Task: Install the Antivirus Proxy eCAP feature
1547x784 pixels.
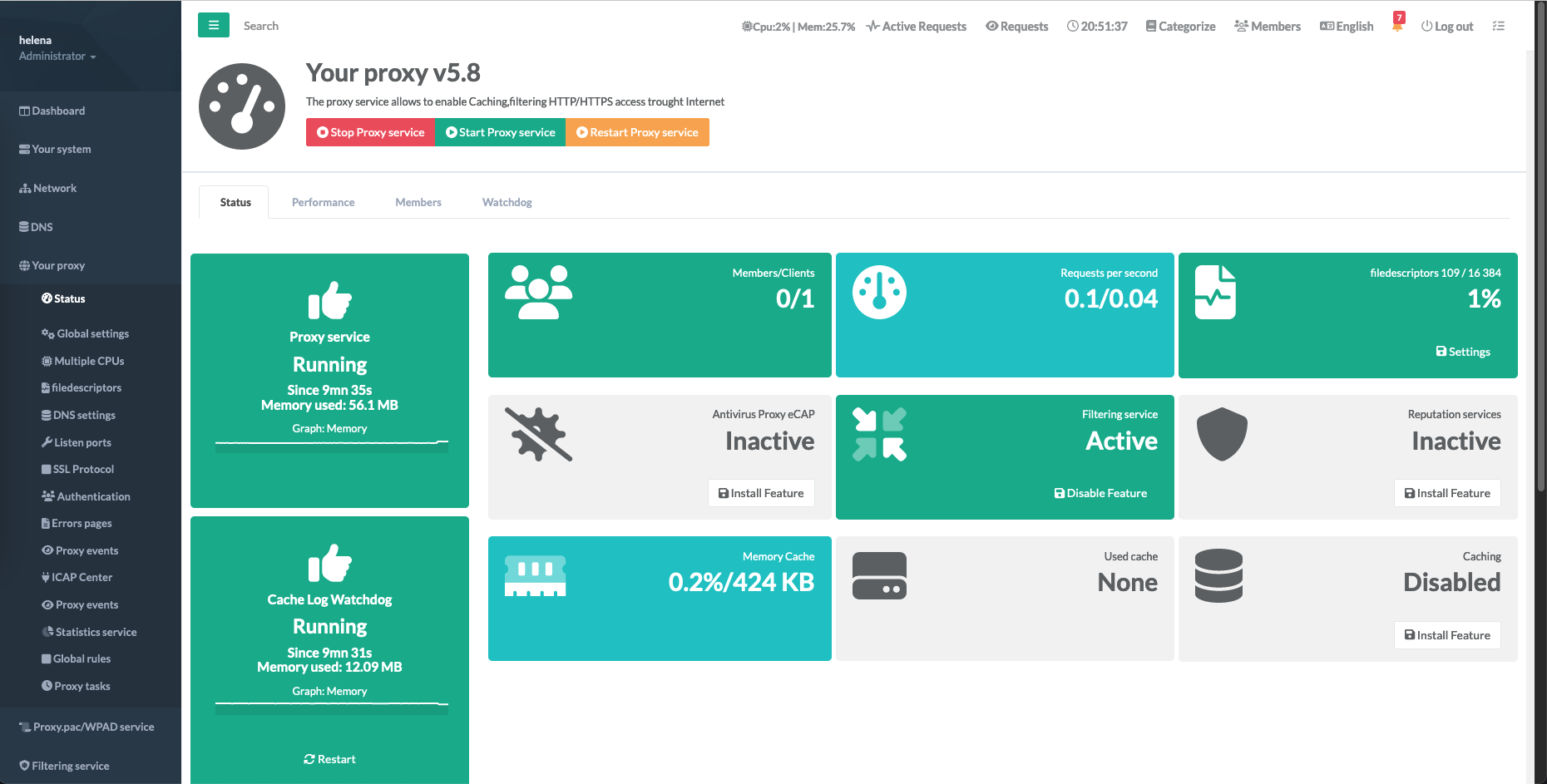Action: pyautogui.click(x=761, y=493)
